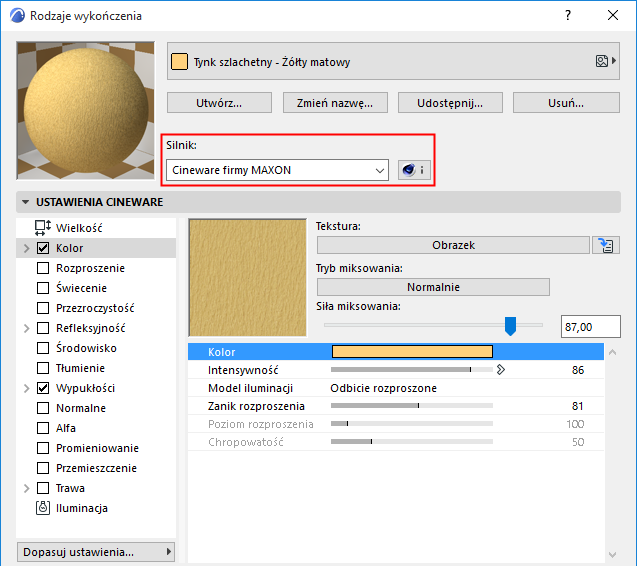Screen dimensions: 637x566
Task: Select Rozproszenie channel label
Action: tap(90, 268)
